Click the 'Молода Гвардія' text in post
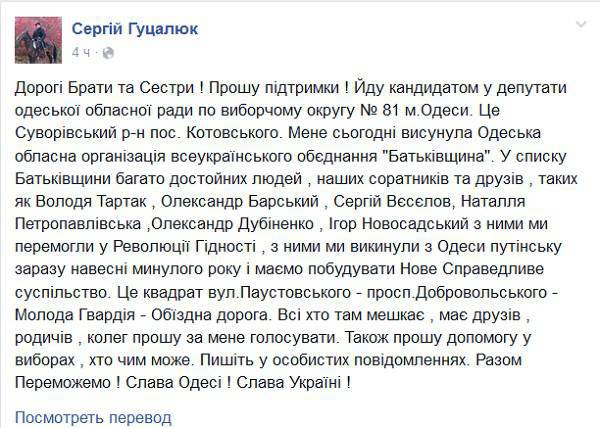 point(75,315)
